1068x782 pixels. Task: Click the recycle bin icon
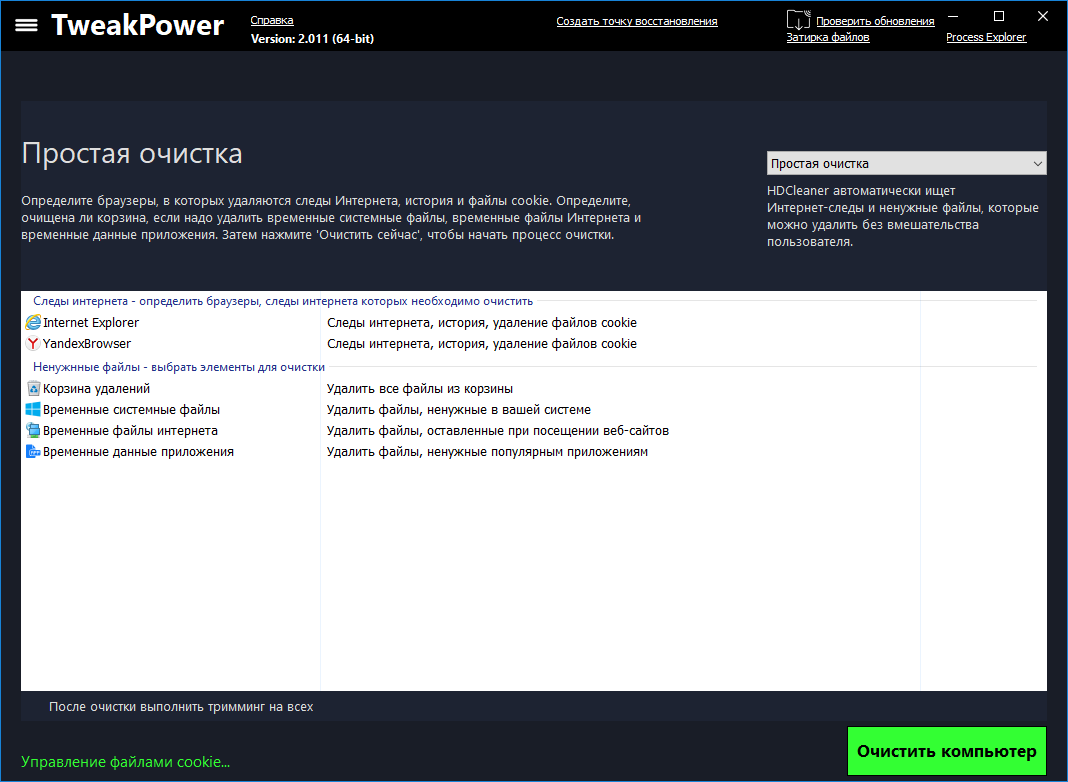click(x=33, y=388)
